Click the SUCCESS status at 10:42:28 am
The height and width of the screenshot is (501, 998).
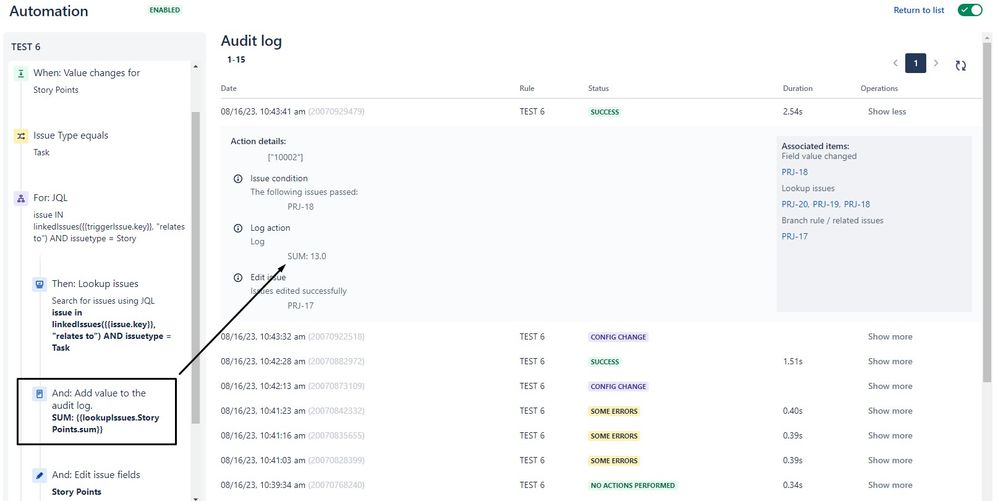605,362
